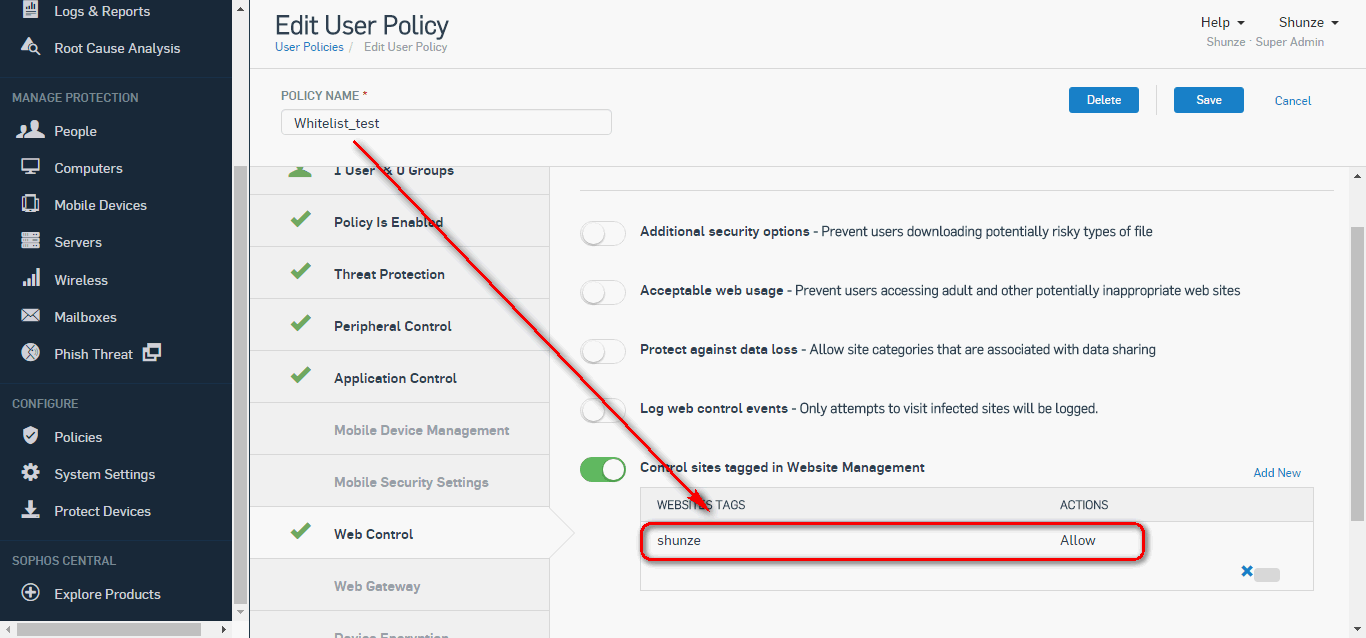1366x638 pixels.
Task: Select the Mobile Device Management tab
Action: pos(400,429)
